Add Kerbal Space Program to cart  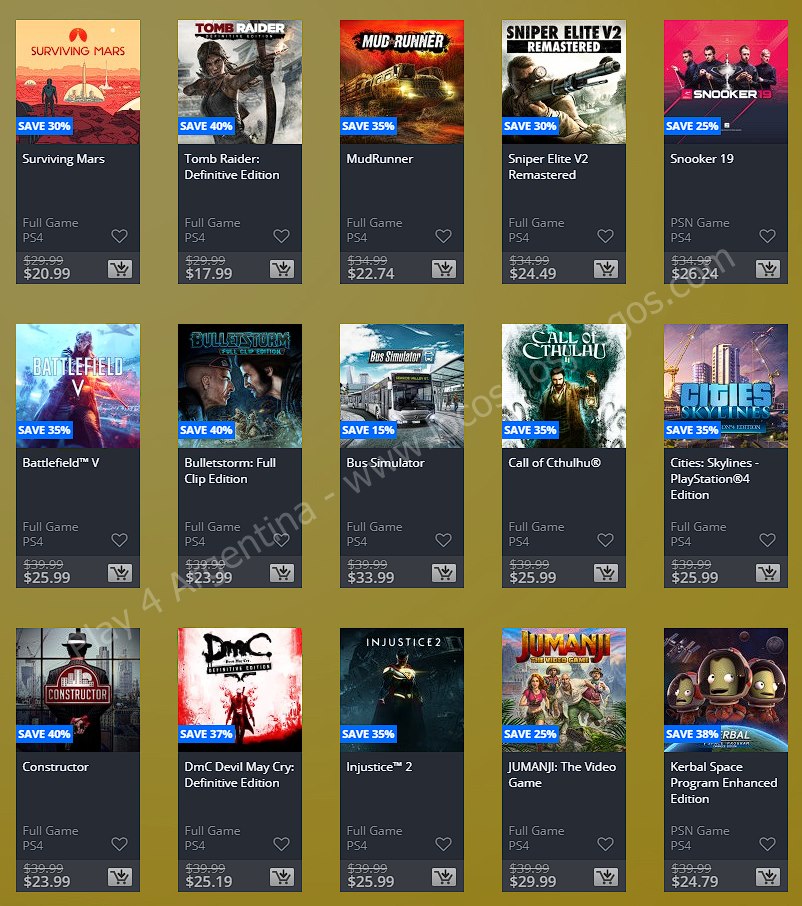click(x=768, y=877)
